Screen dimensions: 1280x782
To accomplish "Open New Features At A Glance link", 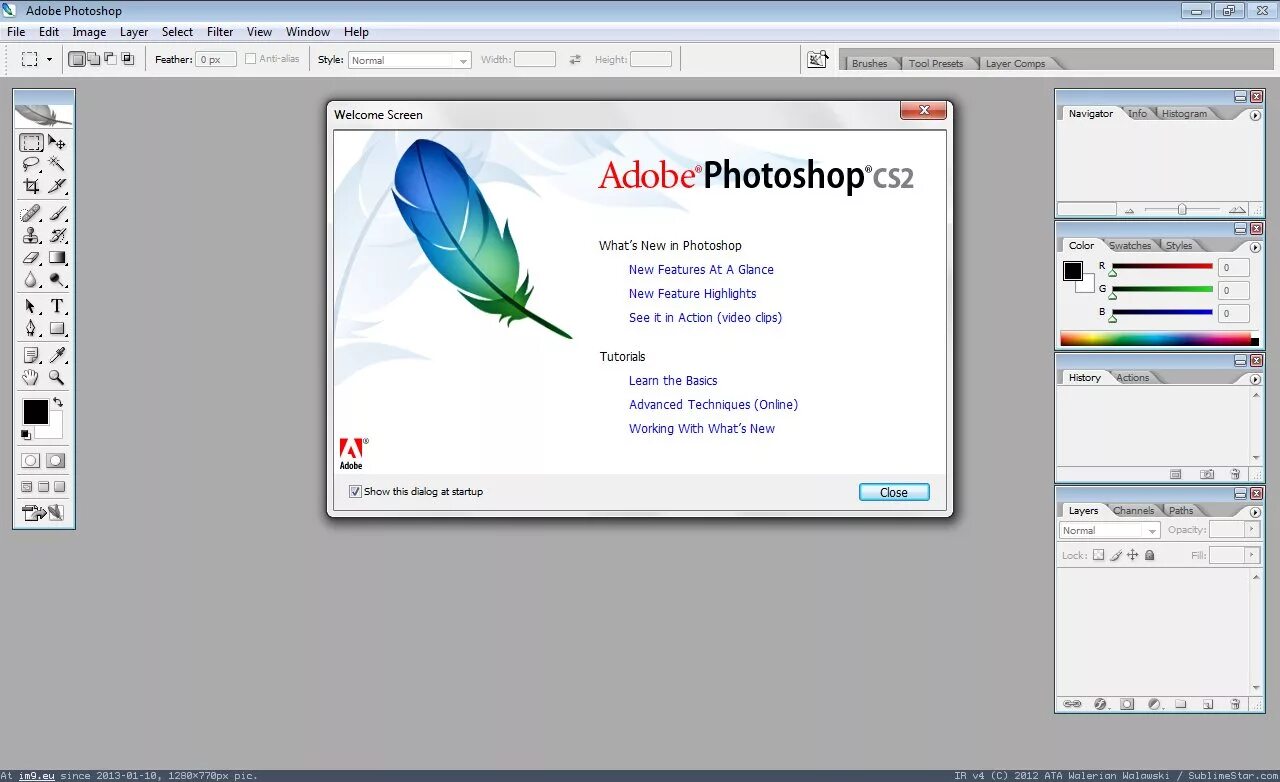I will (x=701, y=270).
